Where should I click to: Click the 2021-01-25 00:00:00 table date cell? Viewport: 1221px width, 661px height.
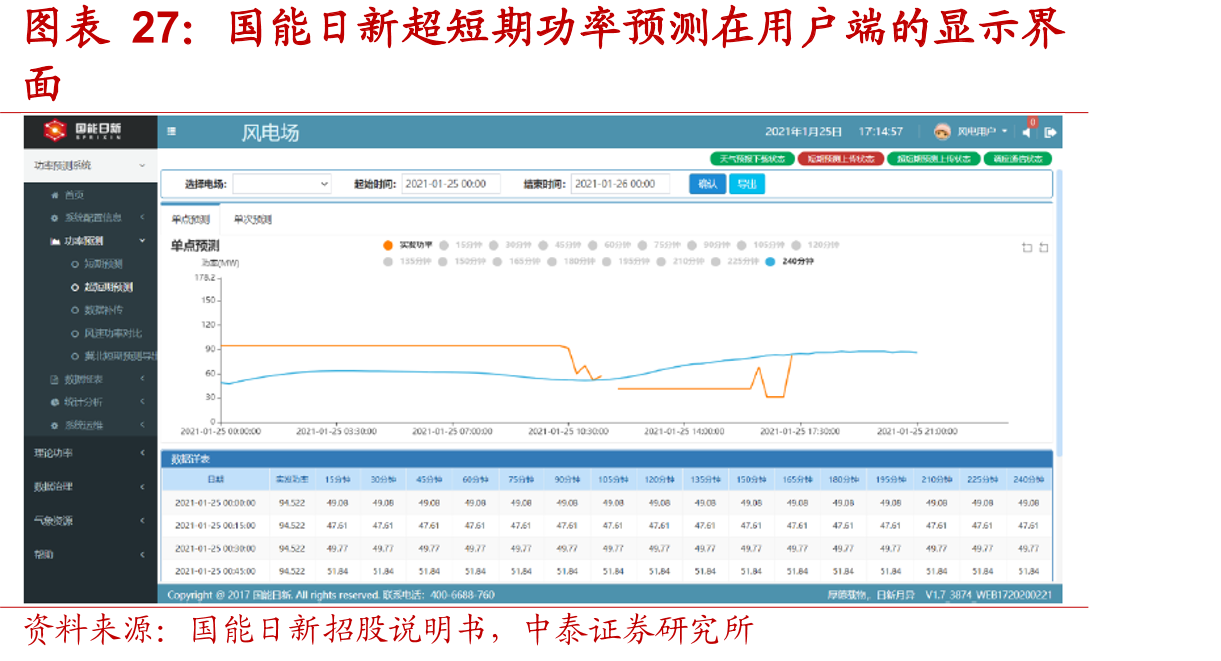point(215,503)
